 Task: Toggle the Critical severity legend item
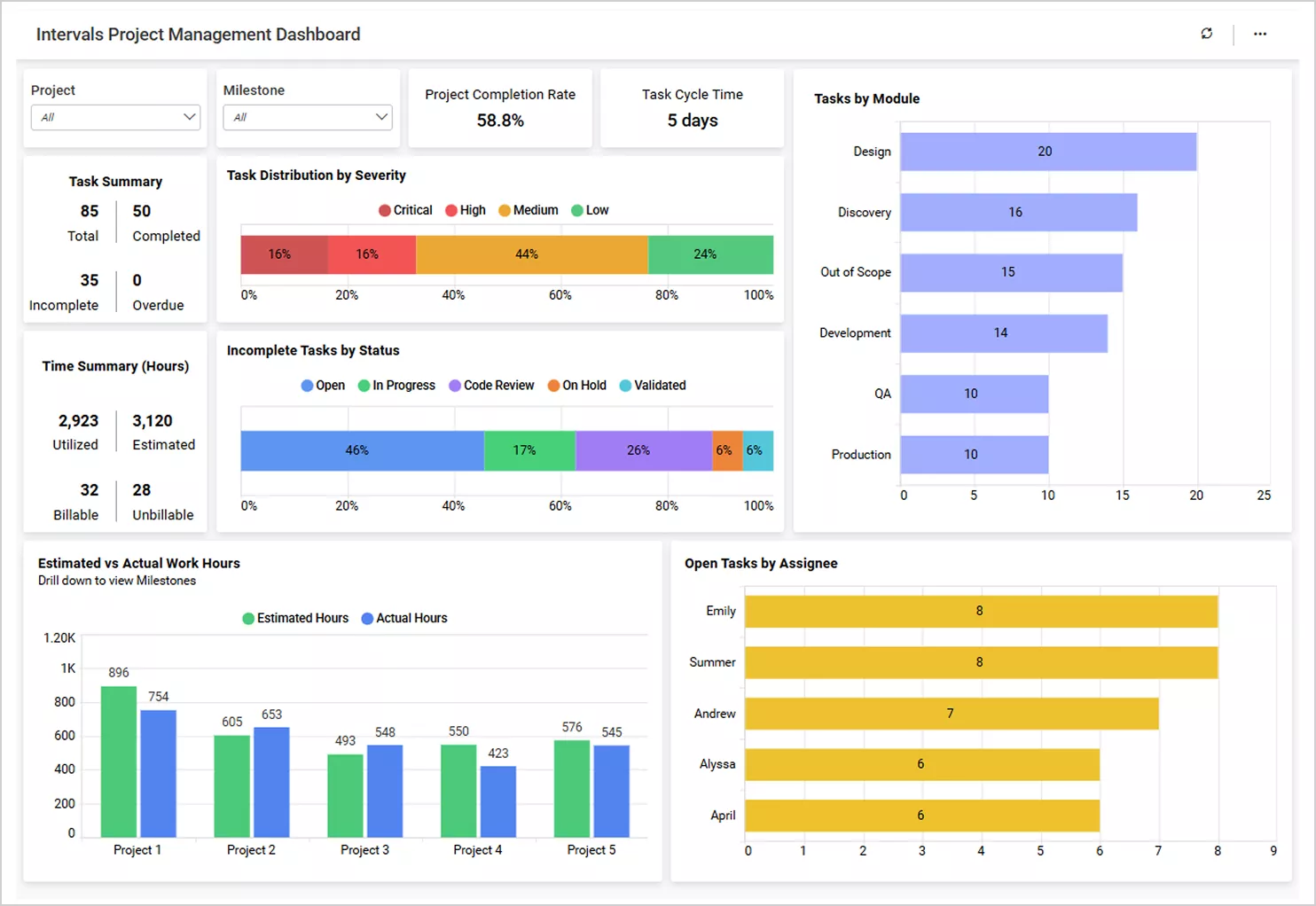405,210
